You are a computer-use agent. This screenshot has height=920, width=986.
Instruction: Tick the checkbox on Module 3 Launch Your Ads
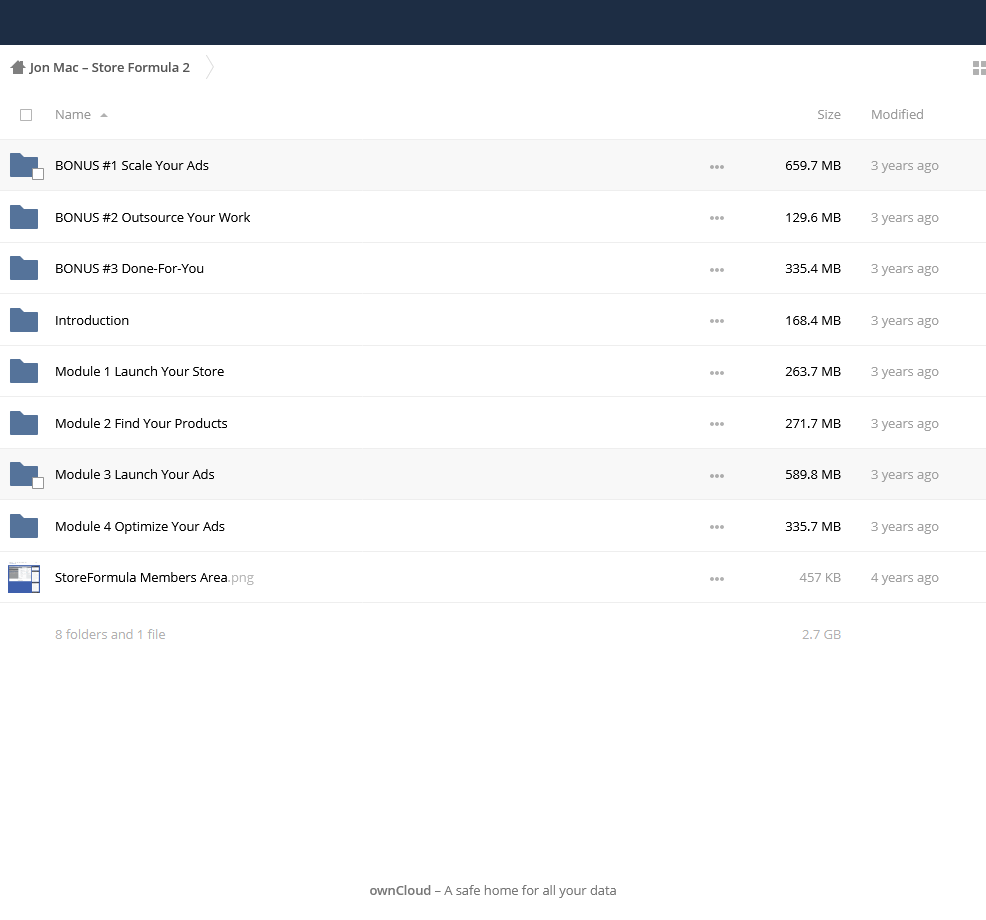click(x=38, y=483)
